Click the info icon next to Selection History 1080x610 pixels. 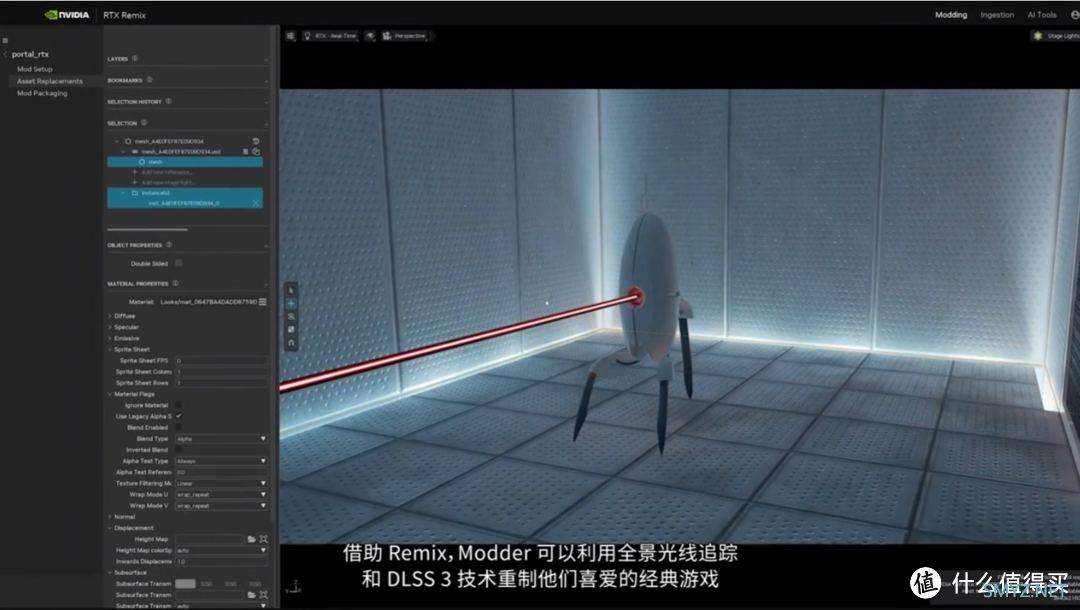click(x=169, y=101)
